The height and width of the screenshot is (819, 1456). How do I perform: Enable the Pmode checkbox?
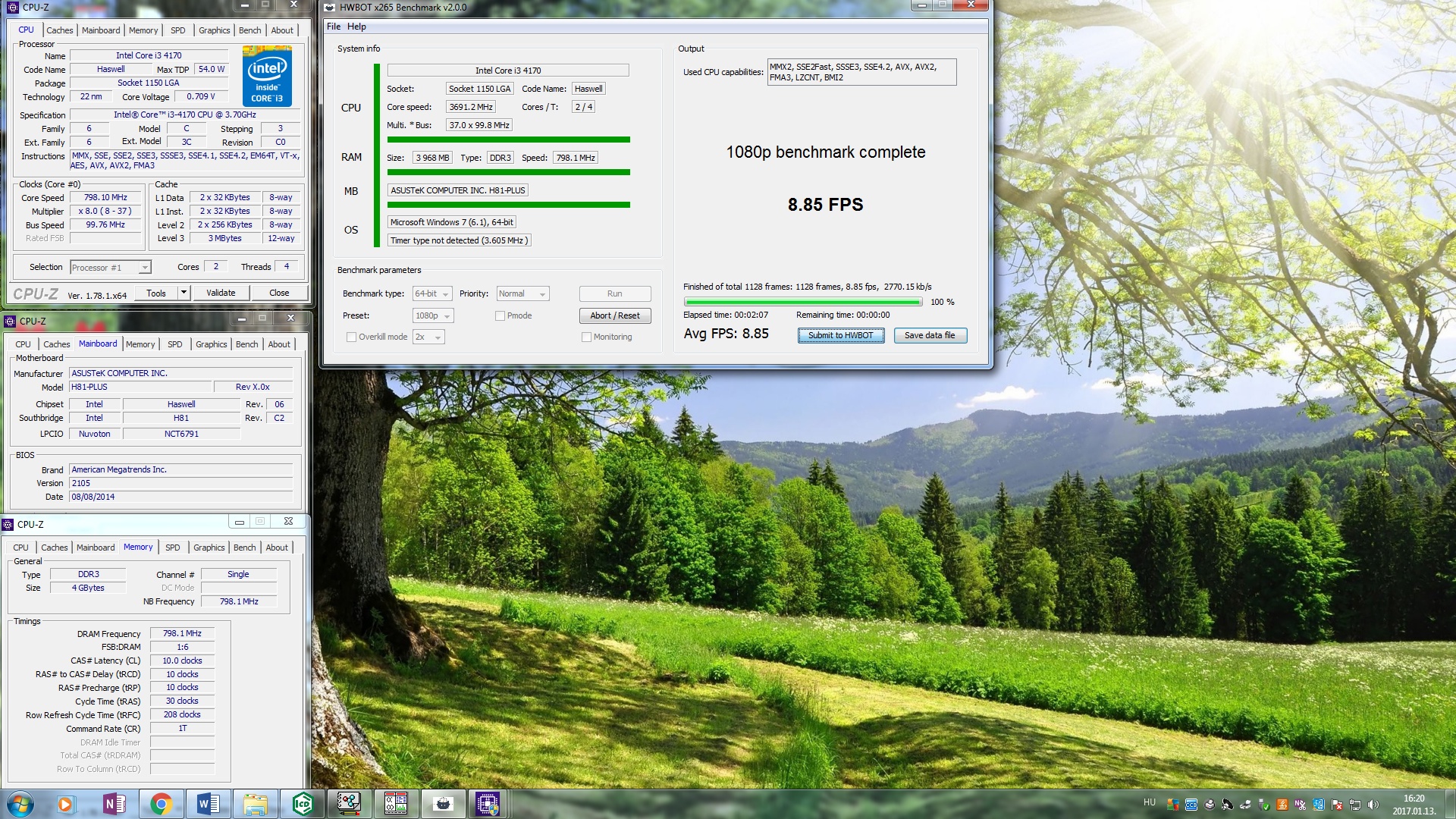500,316
